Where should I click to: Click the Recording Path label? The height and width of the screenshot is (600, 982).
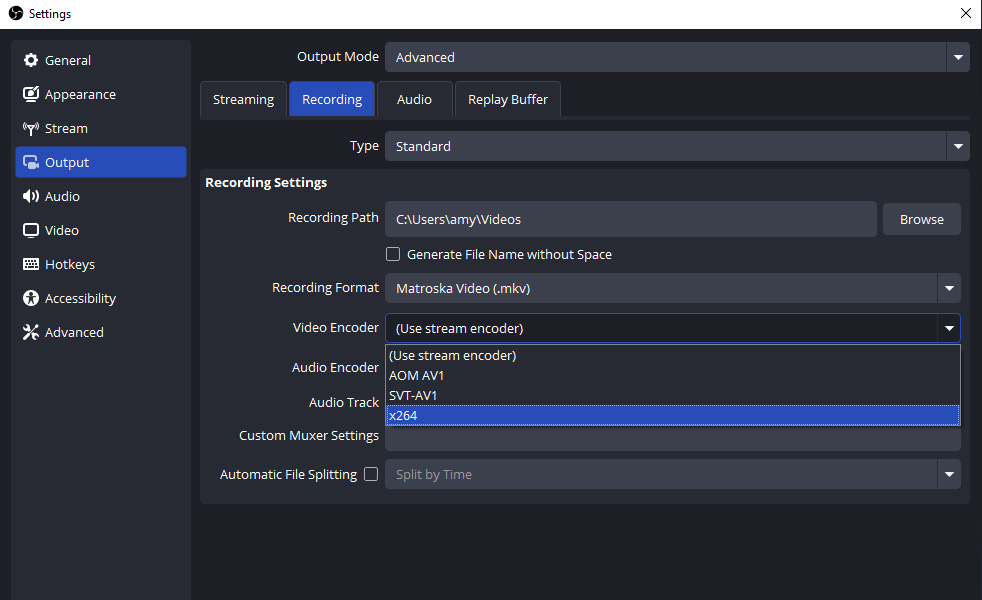[333, 217]
